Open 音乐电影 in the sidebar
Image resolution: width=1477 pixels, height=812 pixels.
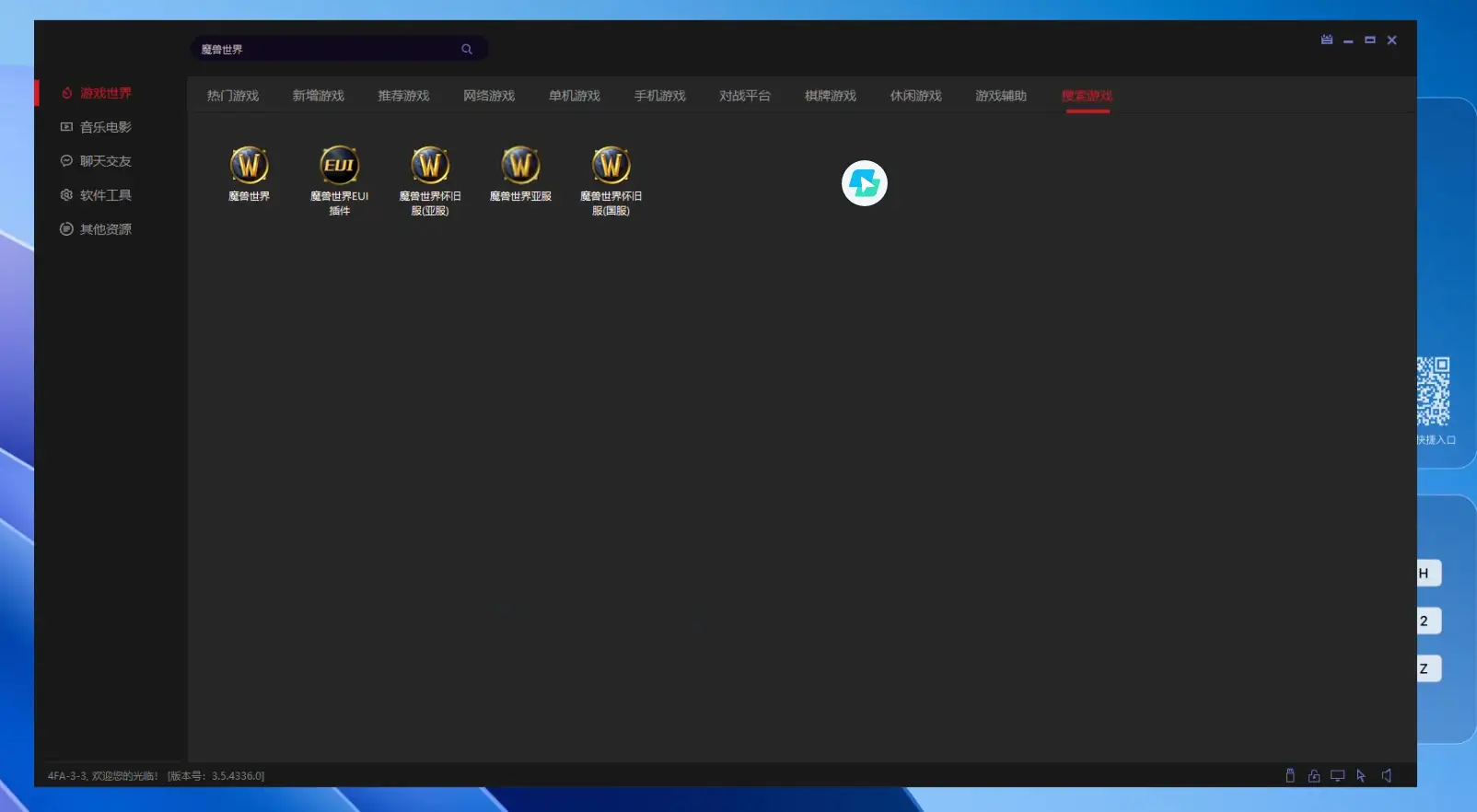click(x=105, y=127)
